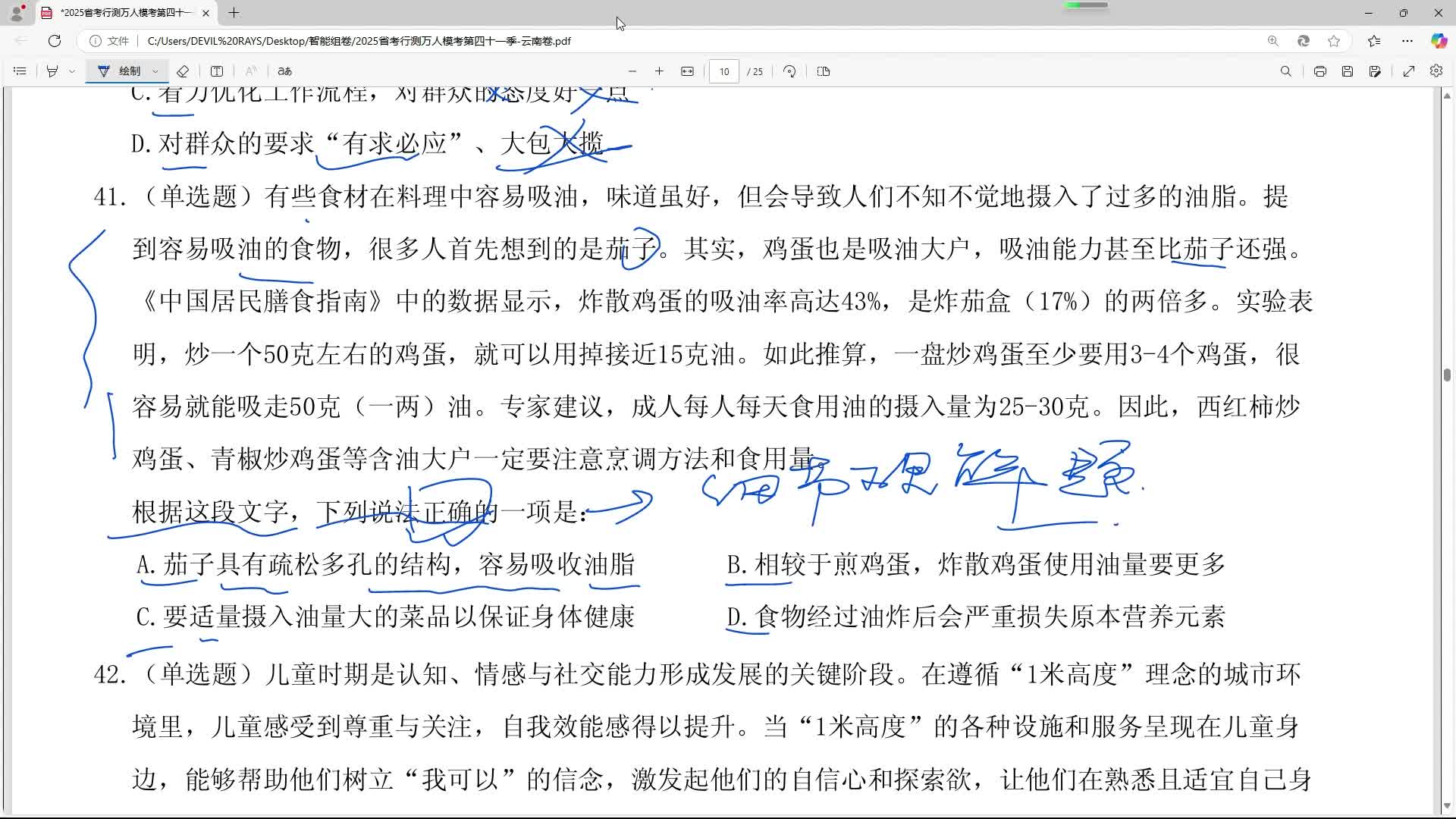1456x819 pixels.
Task: Activate the eraser tool
Action: coord(183,71)
